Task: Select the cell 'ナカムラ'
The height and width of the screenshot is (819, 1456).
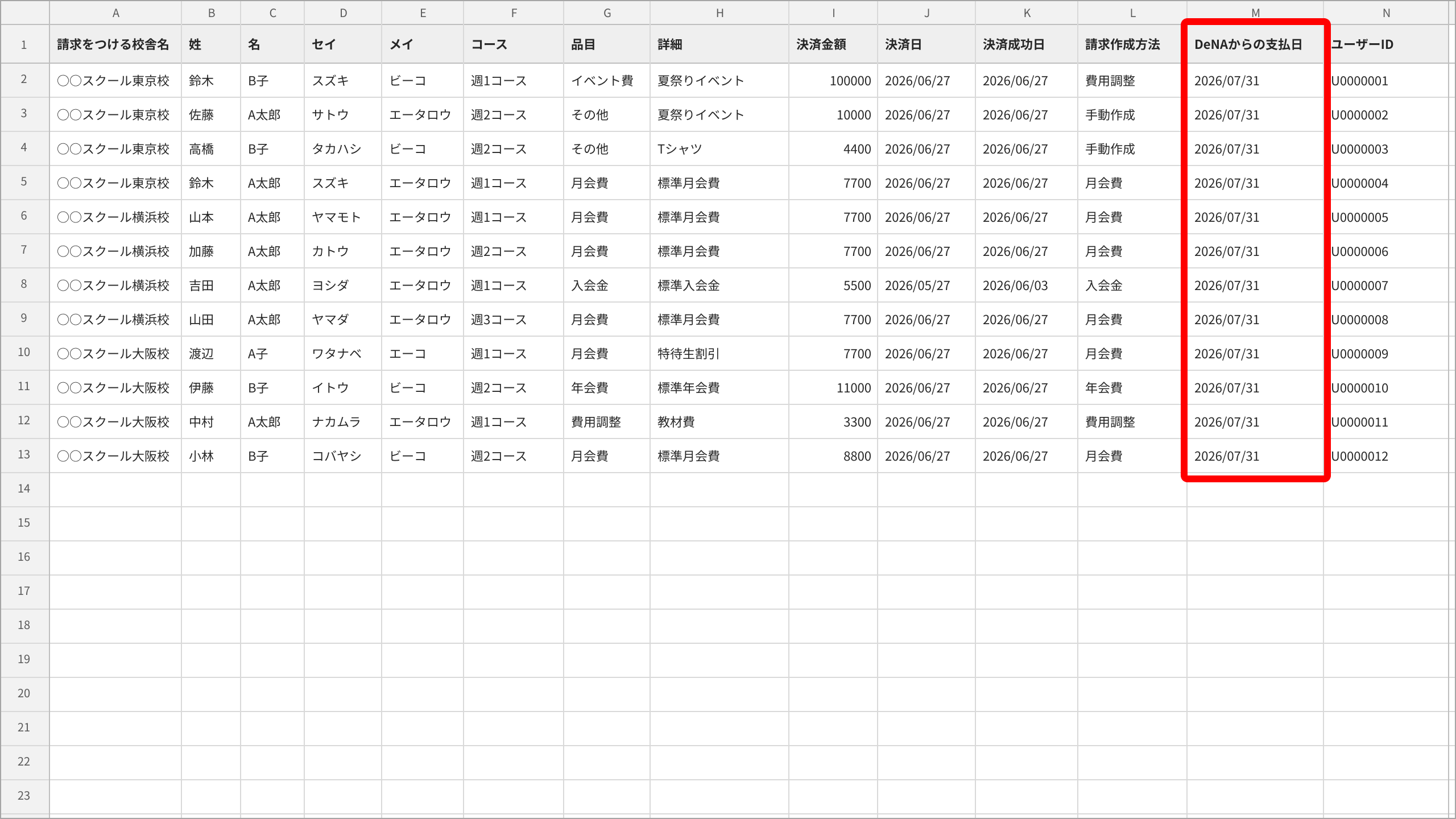Action: (343, 422)
